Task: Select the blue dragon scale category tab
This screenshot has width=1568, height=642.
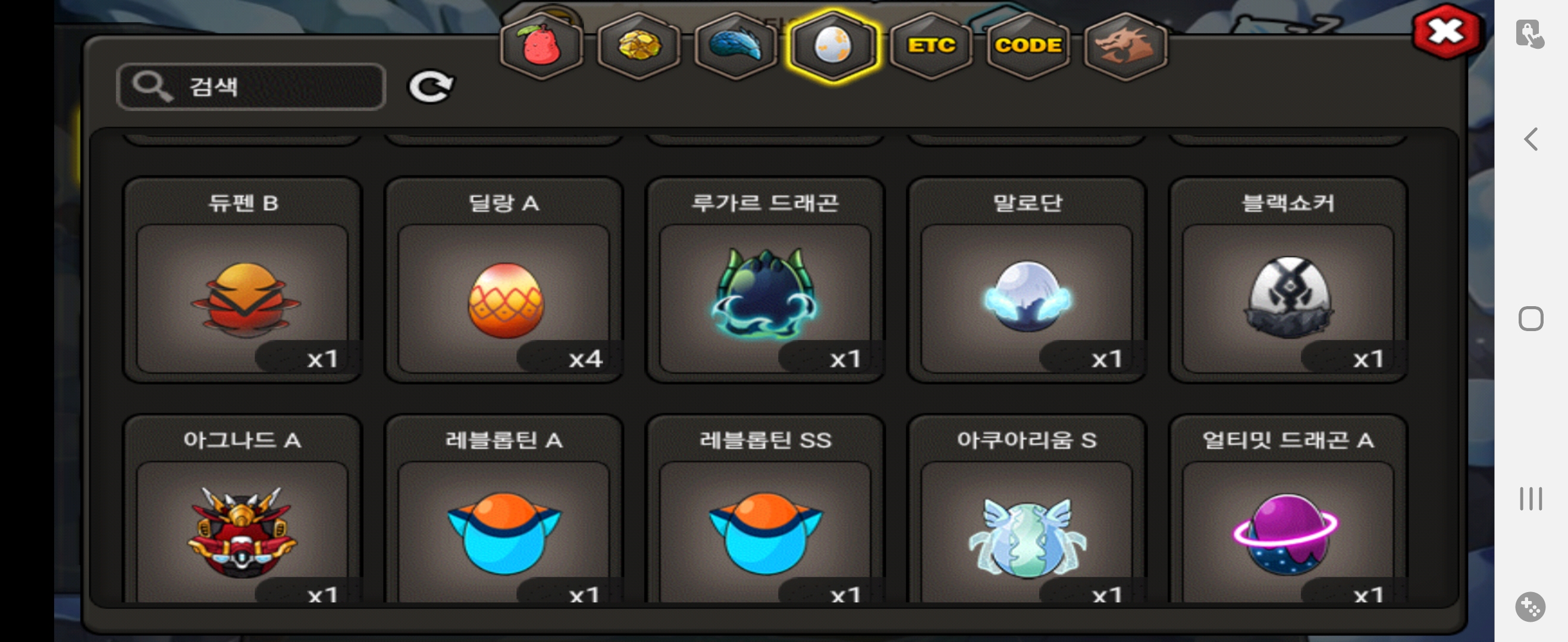Action: click(x=735, y=46)
